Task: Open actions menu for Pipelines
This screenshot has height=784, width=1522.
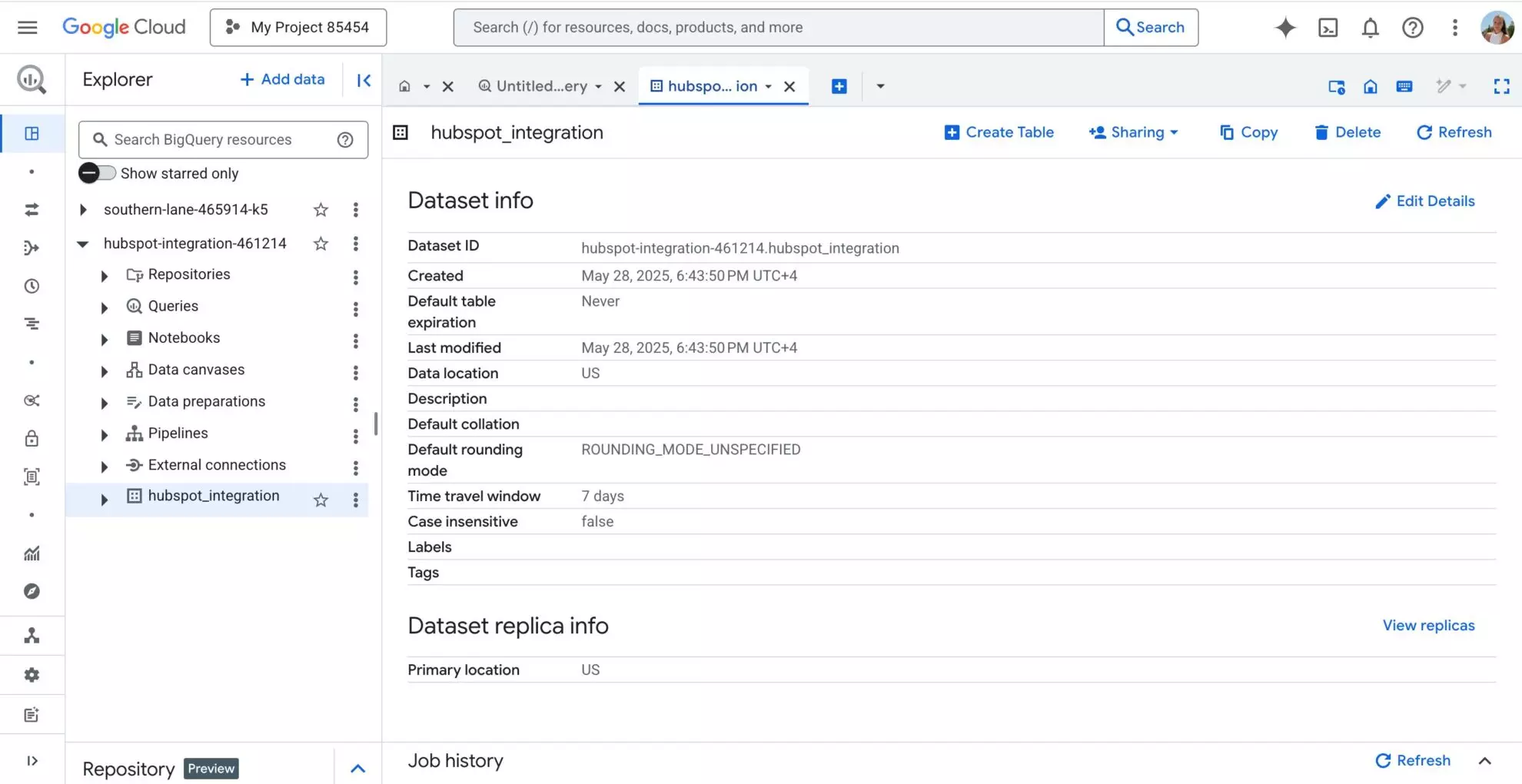Action: pos(355,437)
